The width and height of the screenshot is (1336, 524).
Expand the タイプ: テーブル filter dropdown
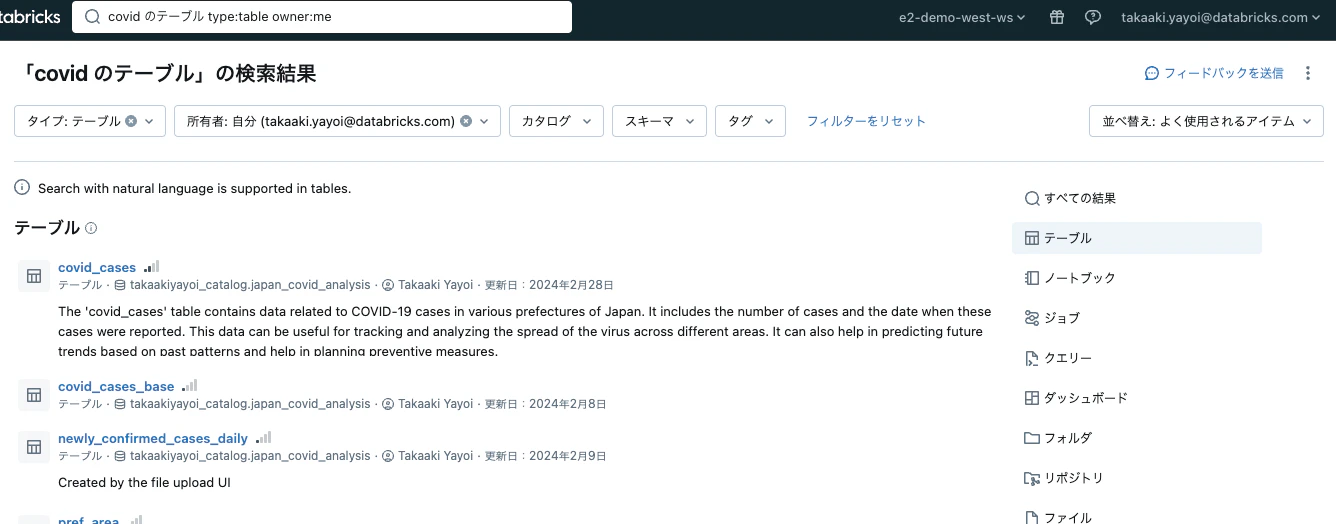149,121
